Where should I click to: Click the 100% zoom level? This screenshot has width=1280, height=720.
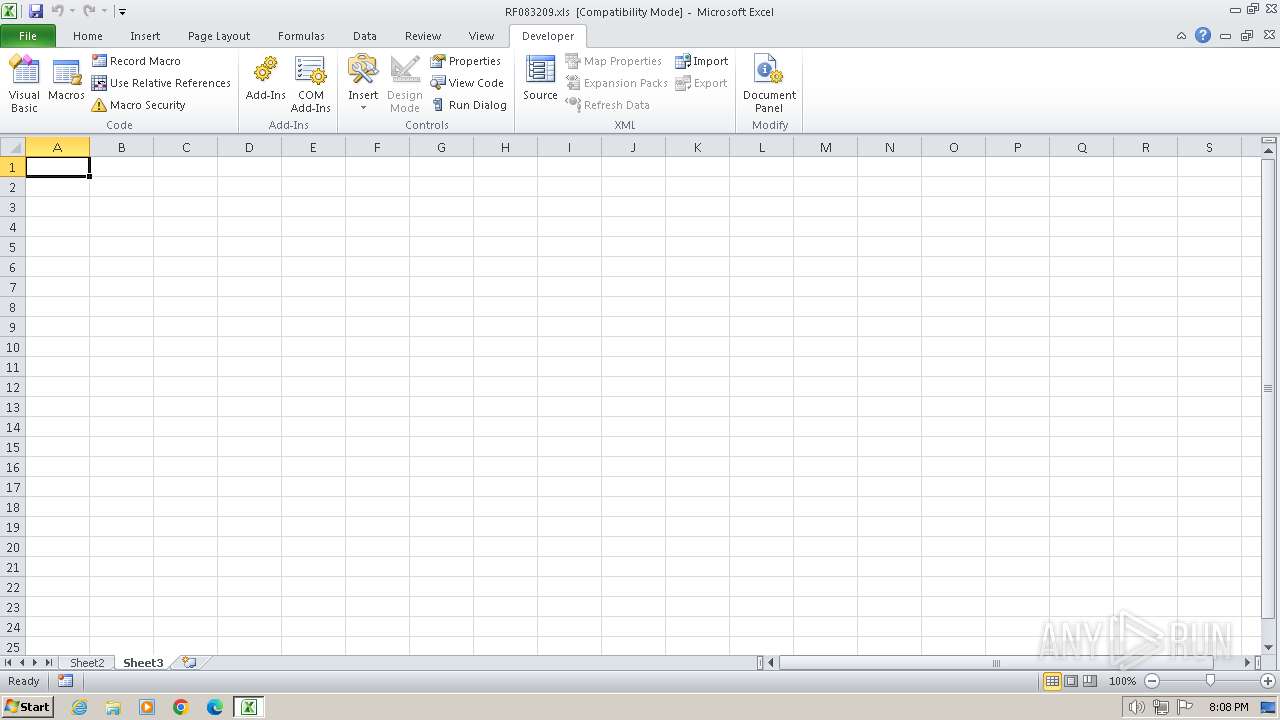click(1122, 681)
